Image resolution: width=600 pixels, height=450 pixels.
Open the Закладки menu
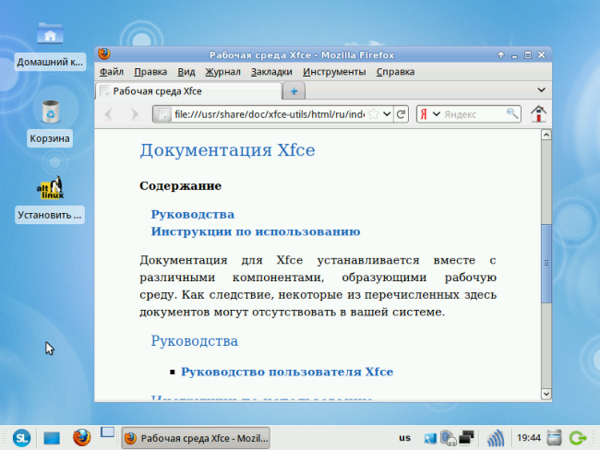[x=271, y=72]
